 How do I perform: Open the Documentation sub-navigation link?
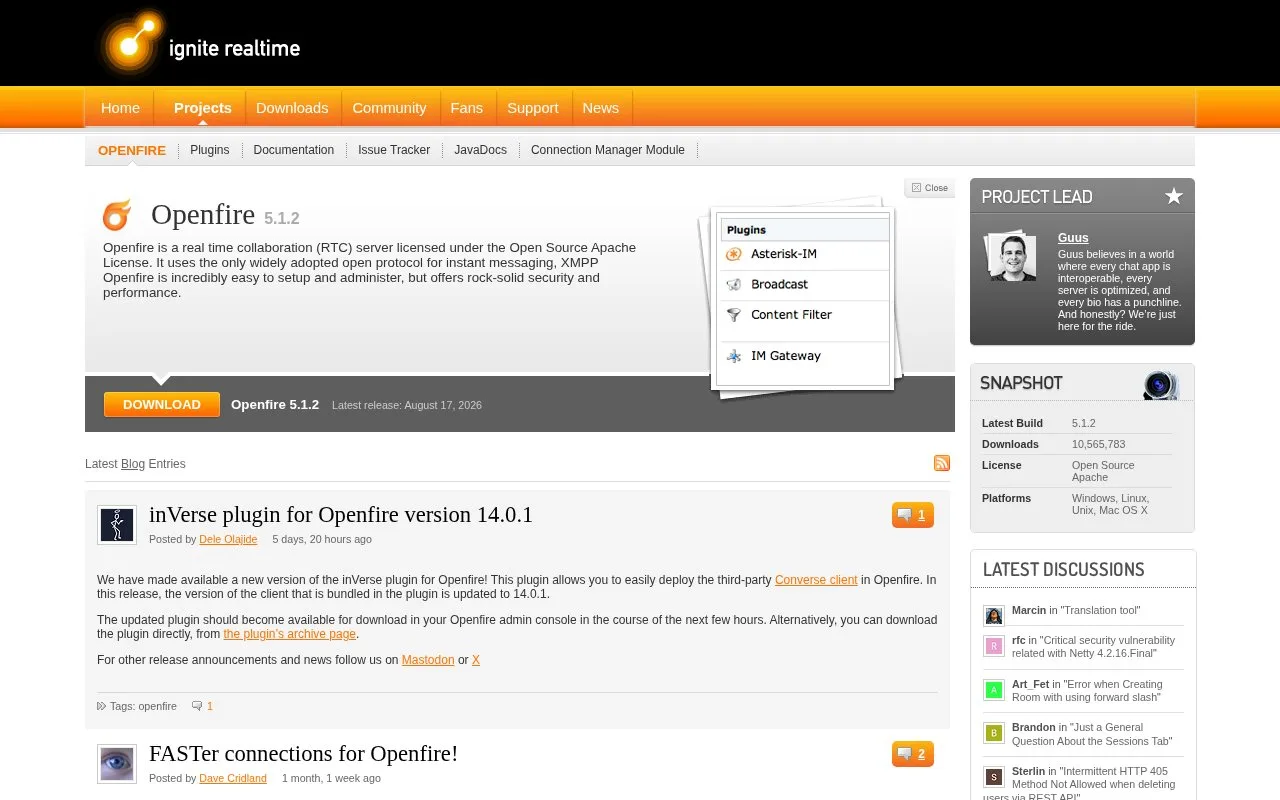(x=294, y=150)
